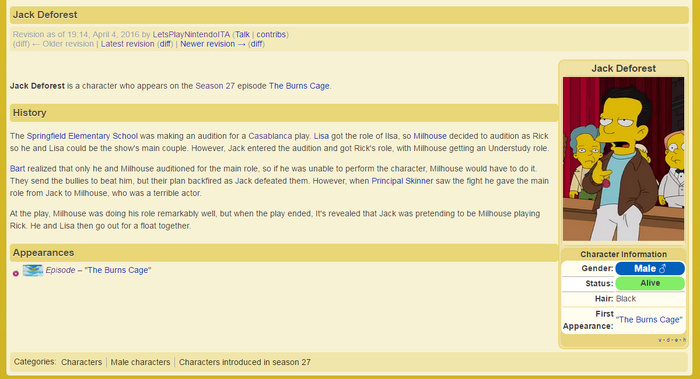Image resolution: width=700 pixels, height=379 pixels.
Task: Click the episode thumbnail icon under Appearances
Action: (33, 270)
